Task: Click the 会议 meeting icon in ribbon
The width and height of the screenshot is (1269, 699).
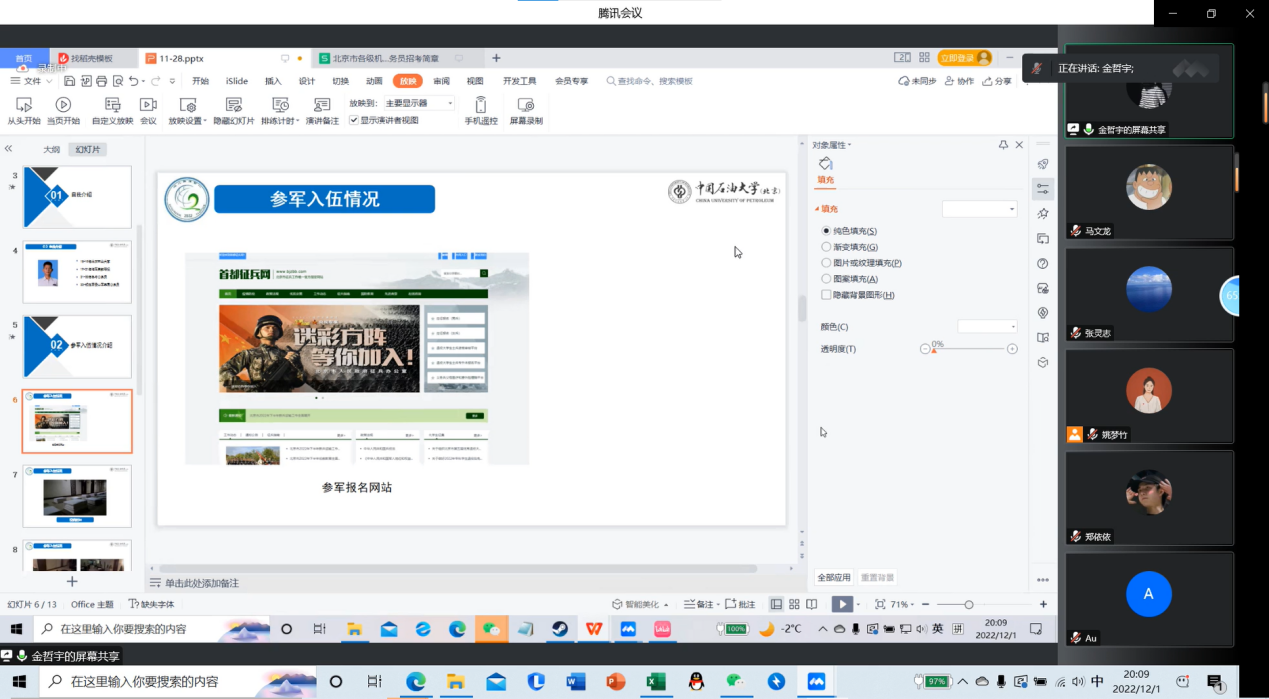Action: pos(148,105)
